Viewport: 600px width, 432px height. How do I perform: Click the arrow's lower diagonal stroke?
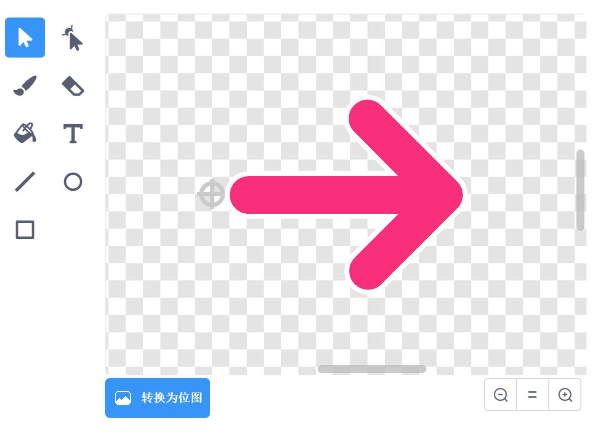[402, 243]
